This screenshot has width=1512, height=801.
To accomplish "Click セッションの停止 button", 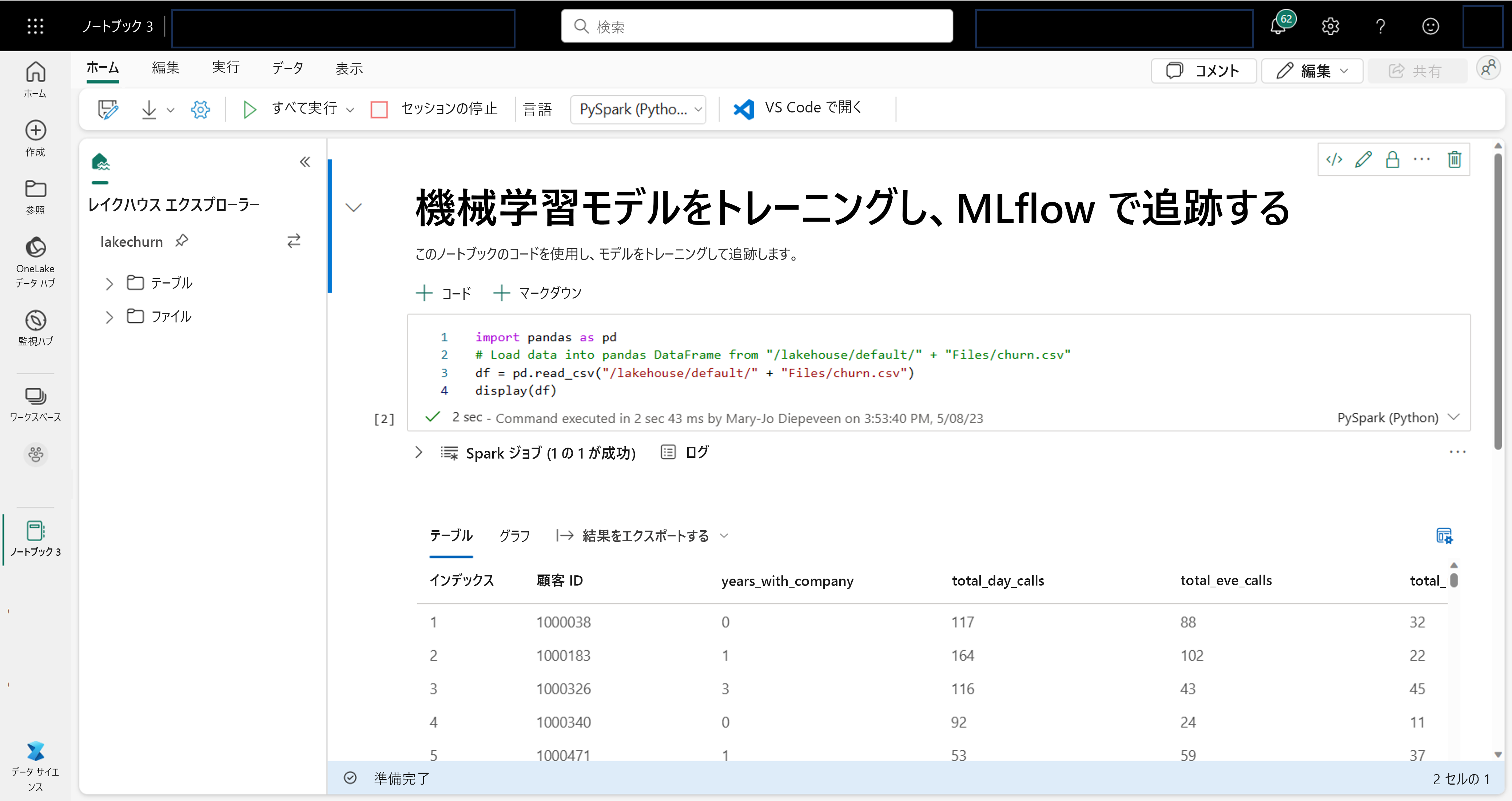I will pyautogui.click(x=434, y=109).
